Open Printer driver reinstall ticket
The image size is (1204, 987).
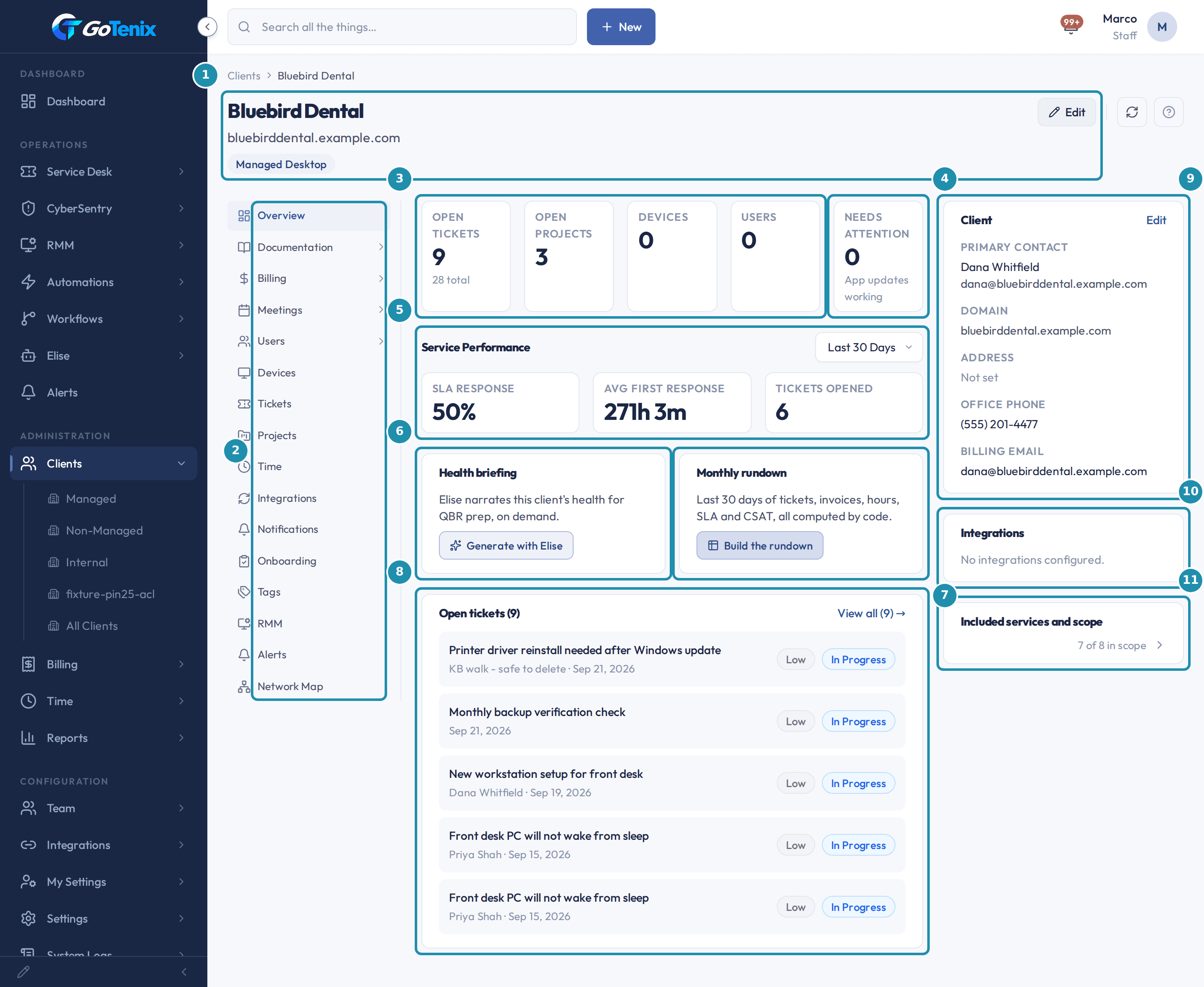(672, 659)
